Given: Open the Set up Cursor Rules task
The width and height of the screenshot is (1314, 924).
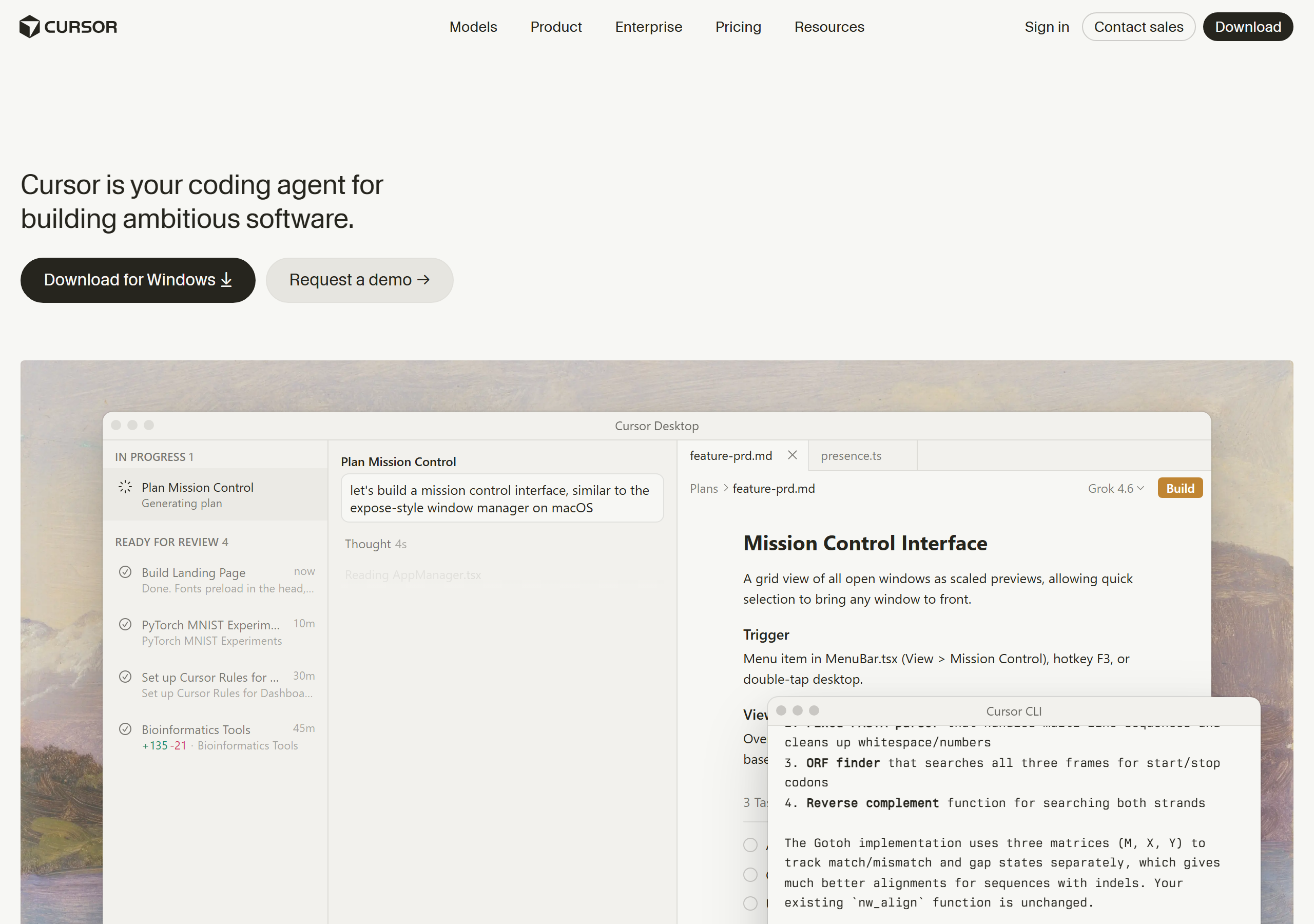Looking at the screenshot, I should (x=215, y=685).
